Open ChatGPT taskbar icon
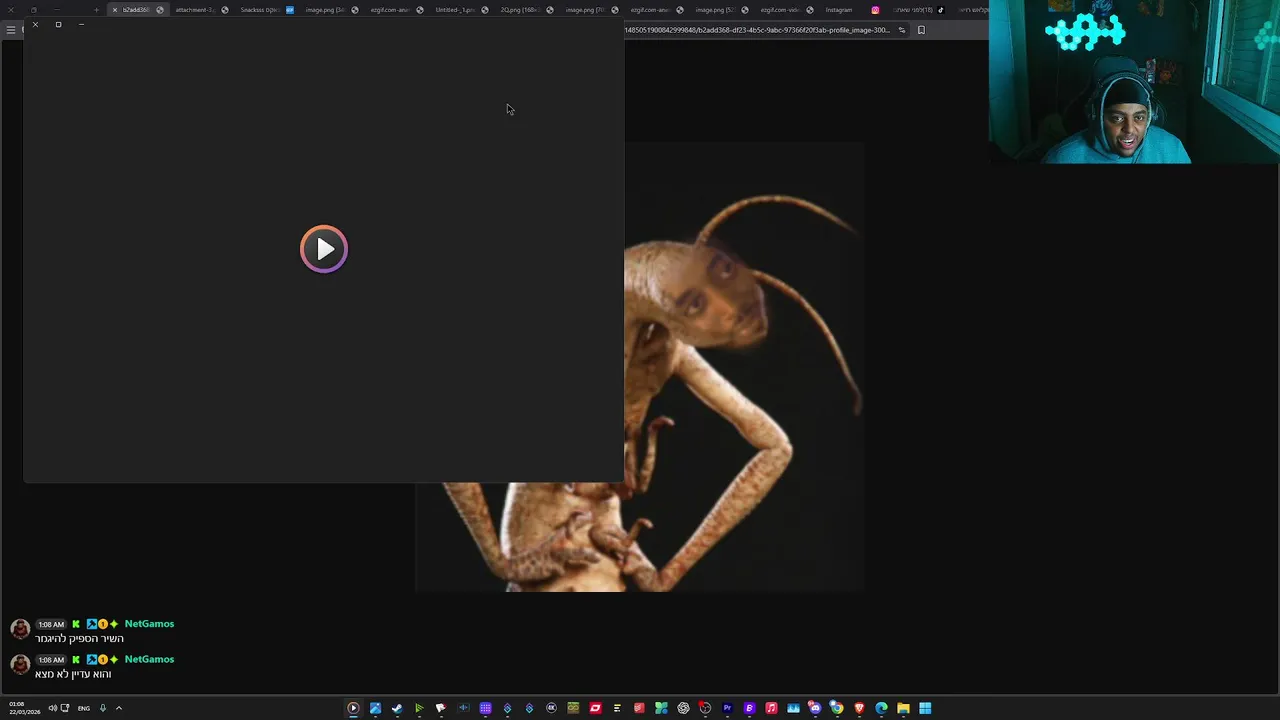This screenshot has height=720, width=1280. [x=683, y=708]
